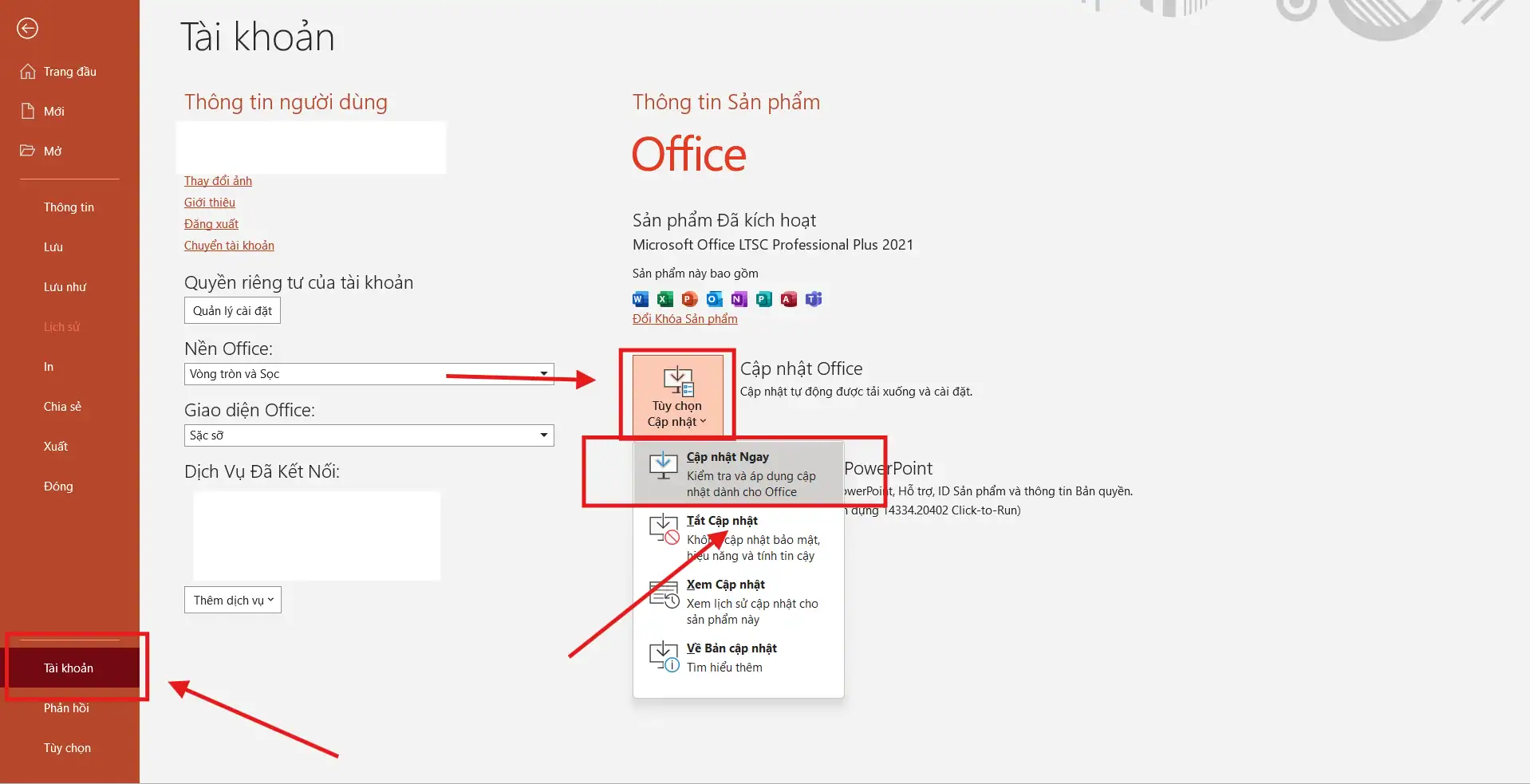The width and height of the screenshot is (1530, 784).
Task: Click the Quản lý cài đặt button
Action: (232, 311)
